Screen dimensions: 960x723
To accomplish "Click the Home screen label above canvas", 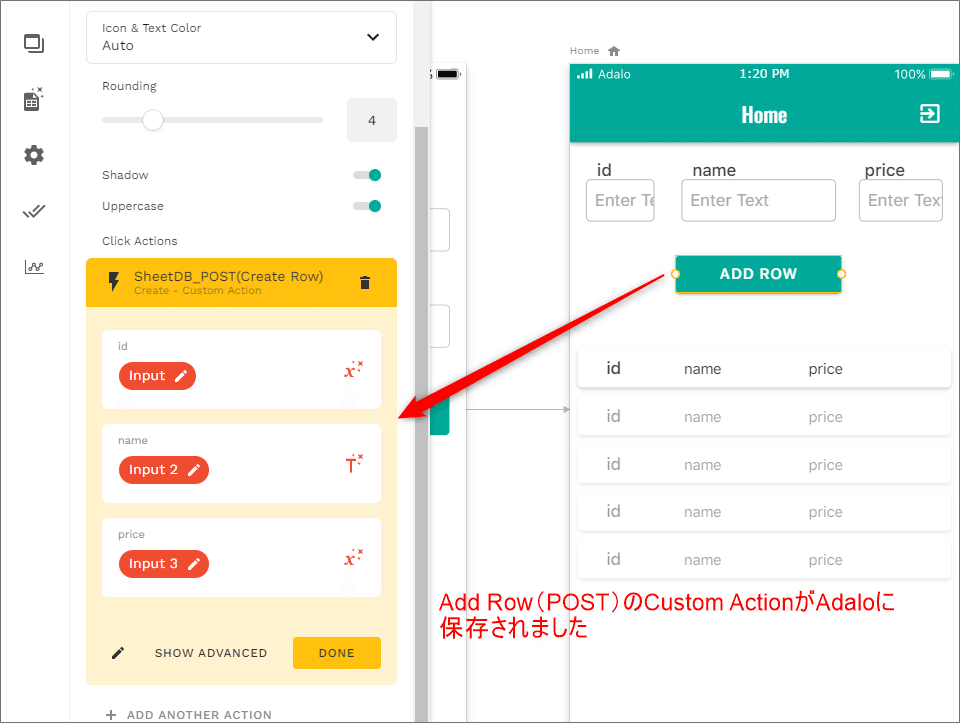I will 584,51.
